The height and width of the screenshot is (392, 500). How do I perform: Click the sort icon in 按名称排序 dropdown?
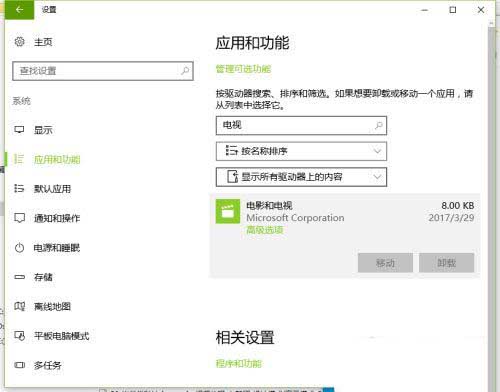pos(231,151)
